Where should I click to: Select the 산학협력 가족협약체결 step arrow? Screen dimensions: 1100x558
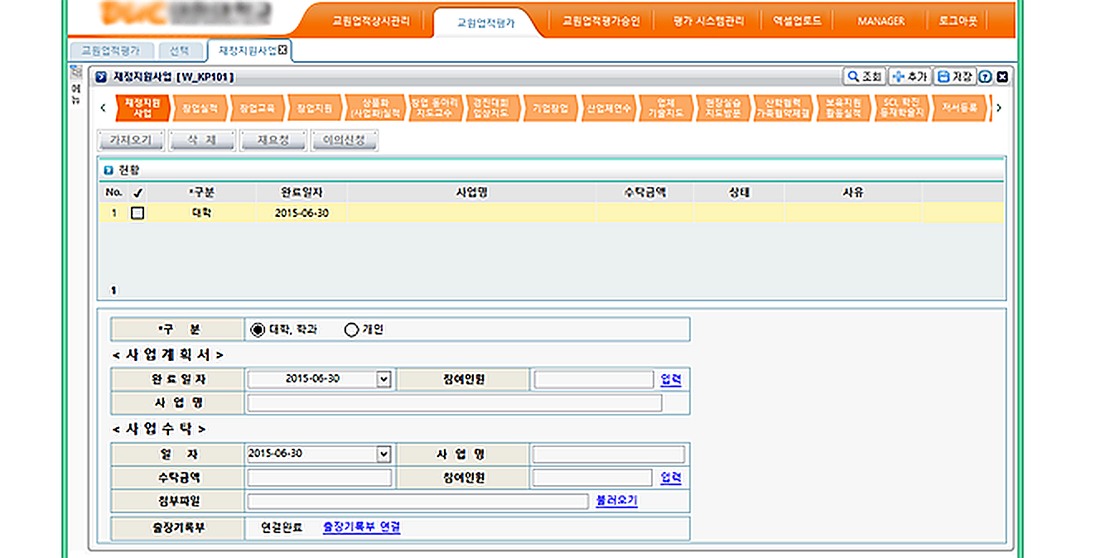click(782, 108)
